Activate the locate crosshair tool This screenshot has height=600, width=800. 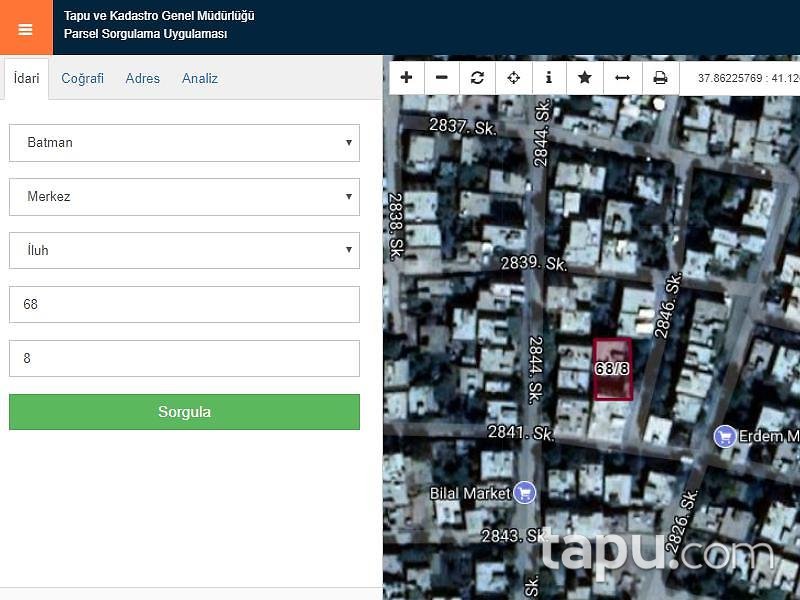(x=514, y=78)
